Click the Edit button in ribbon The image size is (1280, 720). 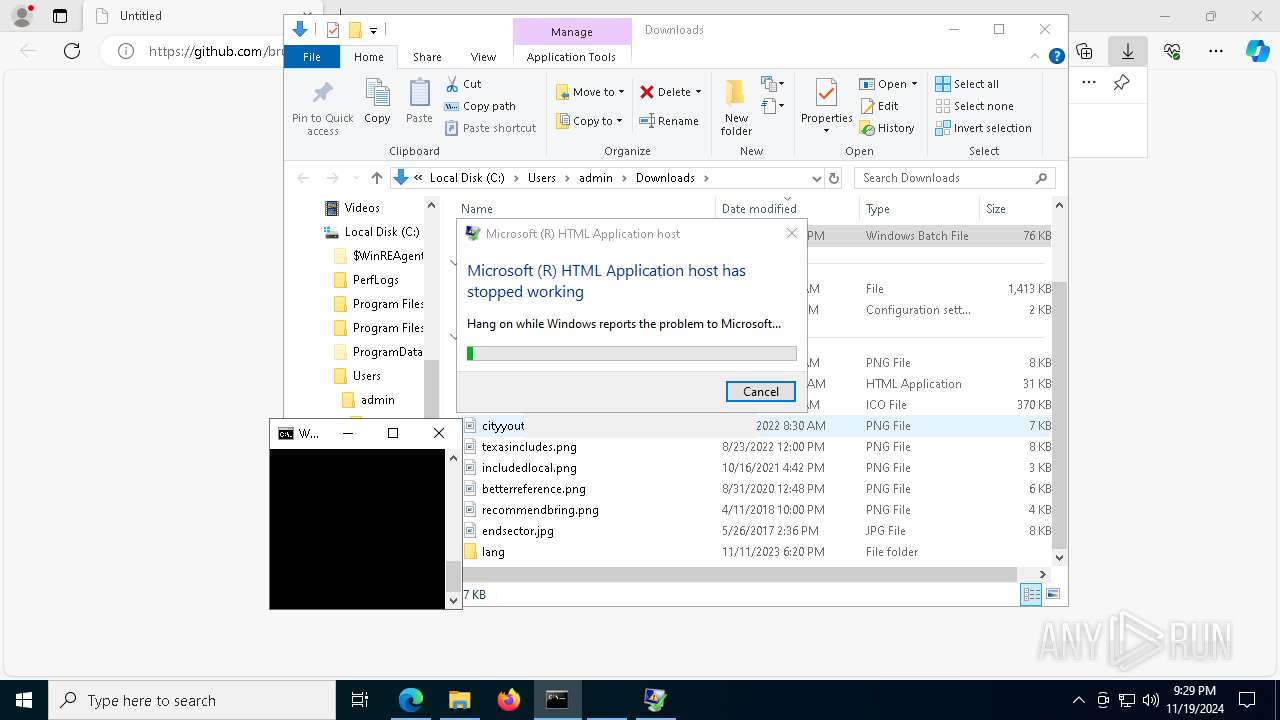pos(879,106)
